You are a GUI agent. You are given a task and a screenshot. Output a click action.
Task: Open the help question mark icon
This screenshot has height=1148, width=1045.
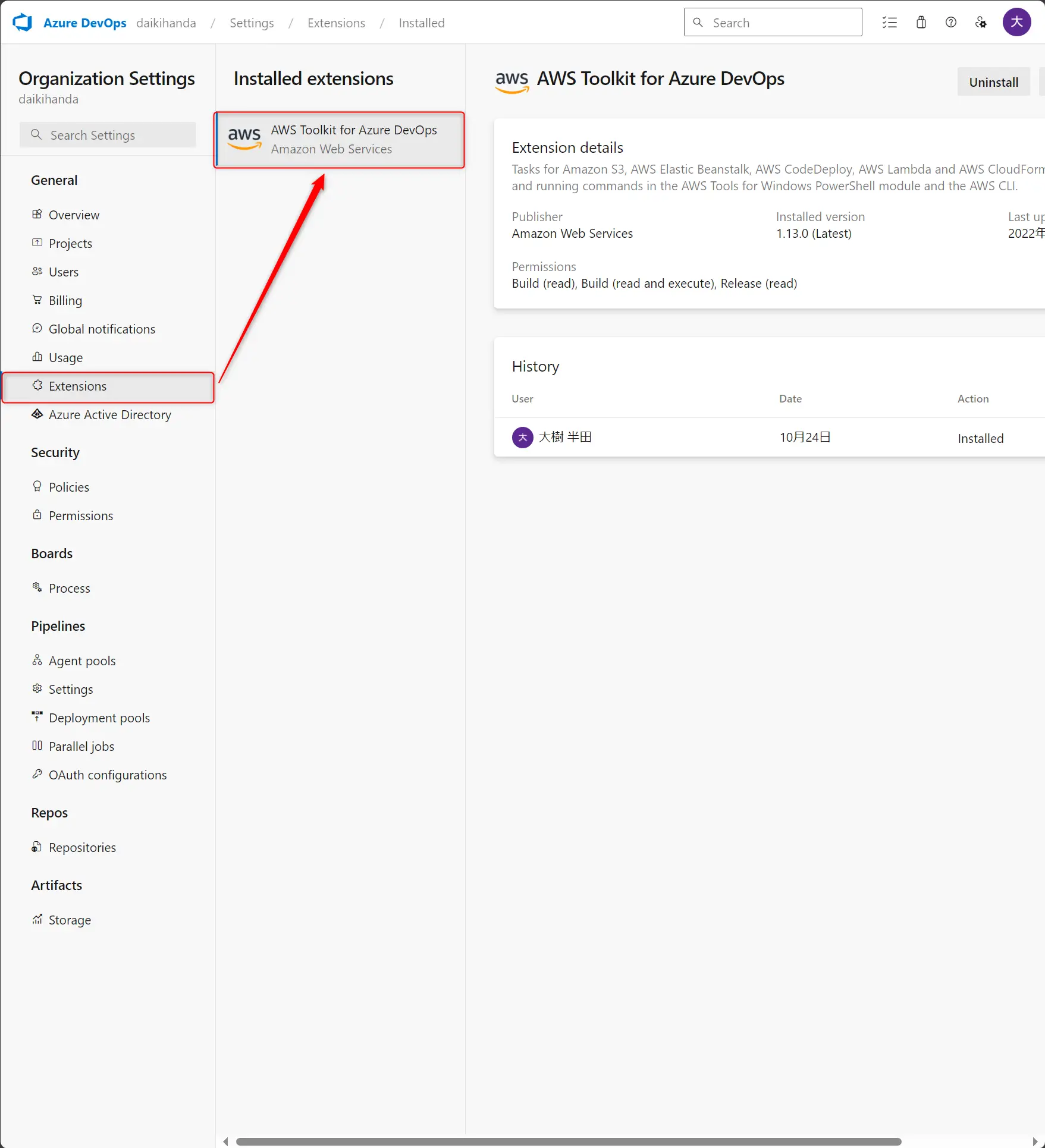(x=951, y=23)
